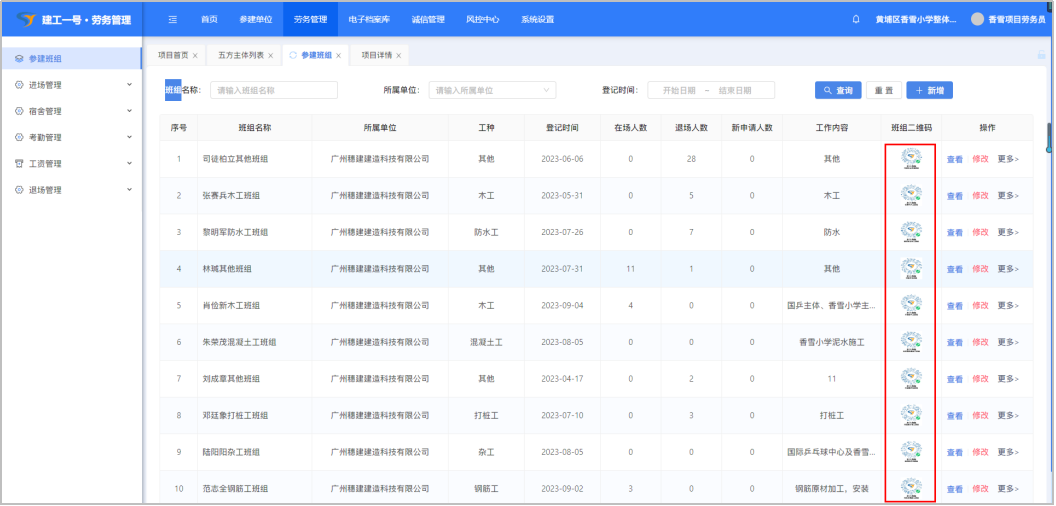The image size is (1056, 506).
Task: Click the hamburger menu collapse icon
Action: click(x=173, y=19)
